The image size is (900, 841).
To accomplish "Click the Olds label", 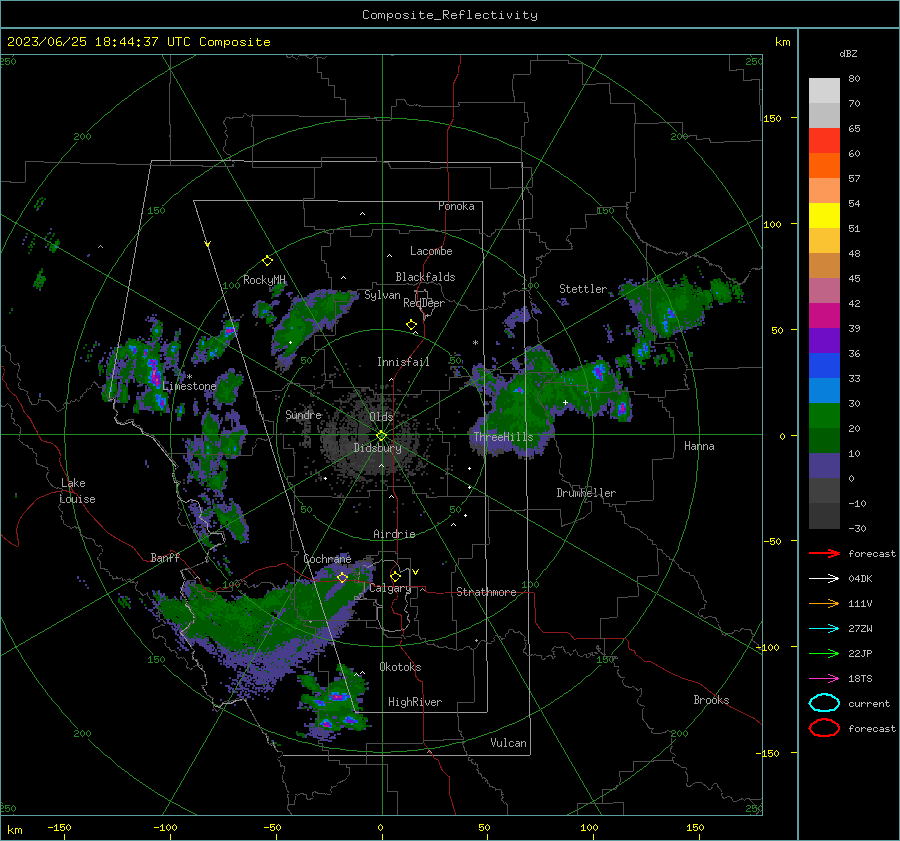I will coord(381,416).
